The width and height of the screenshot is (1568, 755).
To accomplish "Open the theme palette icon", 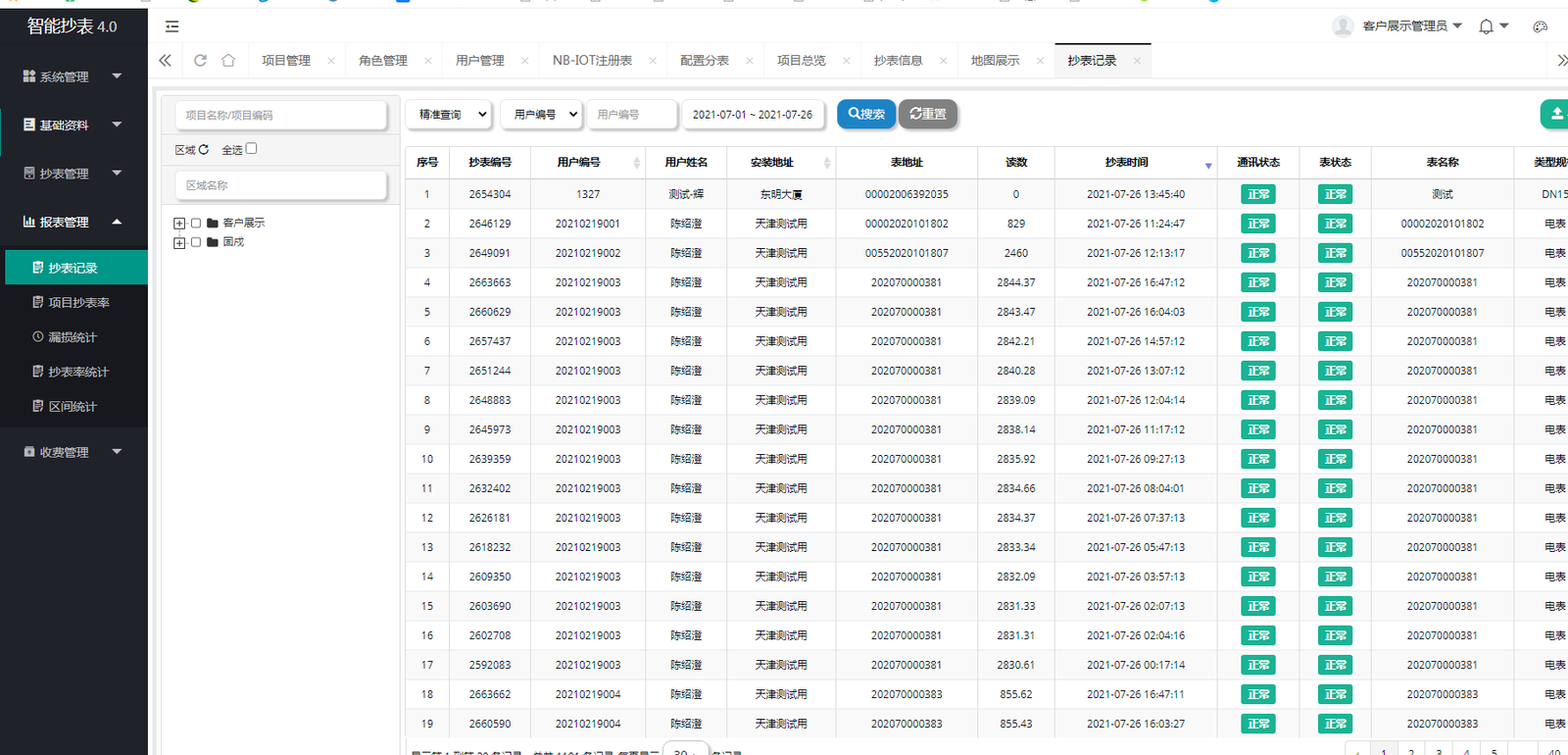I will (1540, 26).
